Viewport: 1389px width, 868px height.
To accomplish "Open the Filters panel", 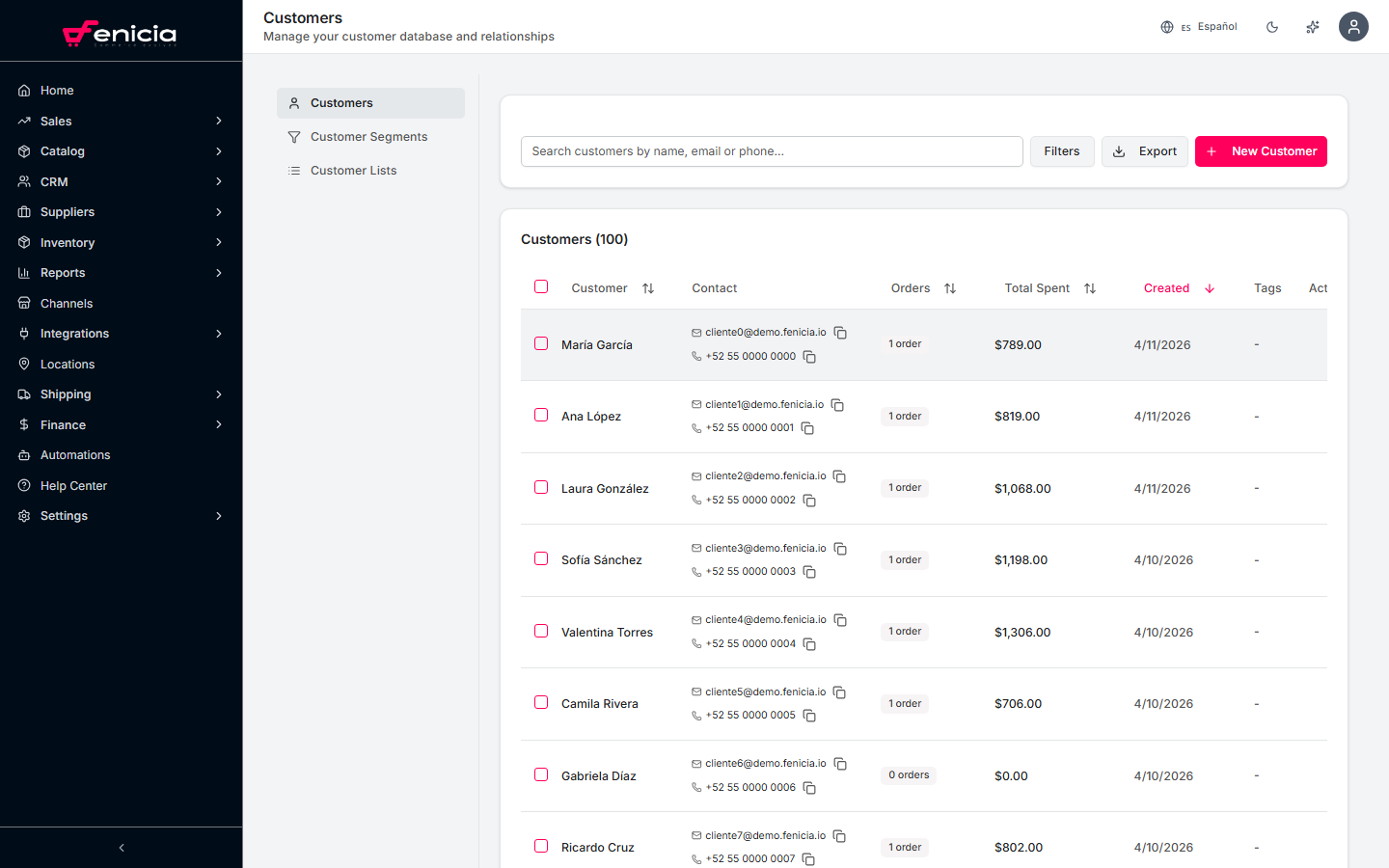I will [x=1061, y=151].
